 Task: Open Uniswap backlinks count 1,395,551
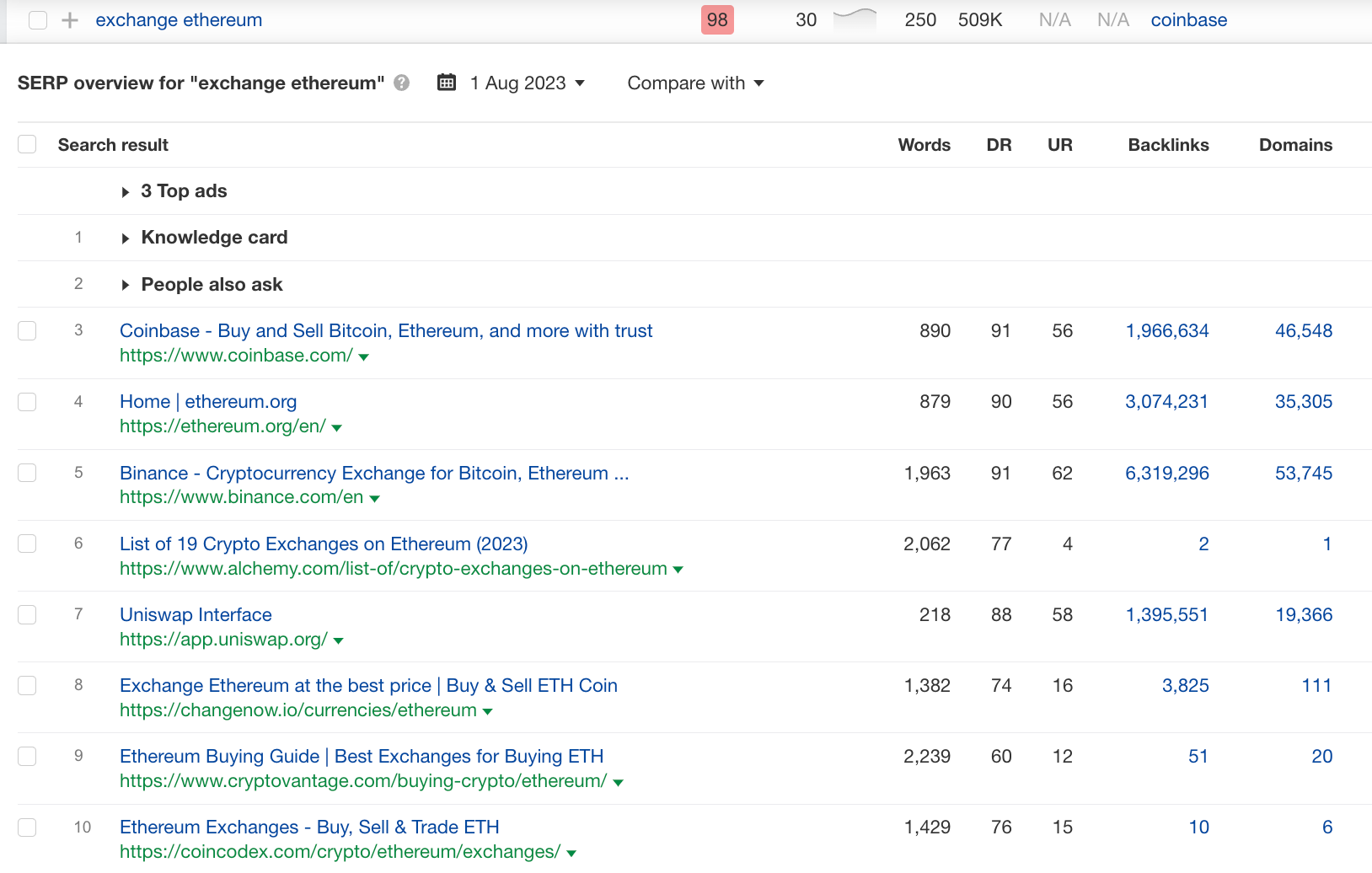click(x=1167, y=614)
